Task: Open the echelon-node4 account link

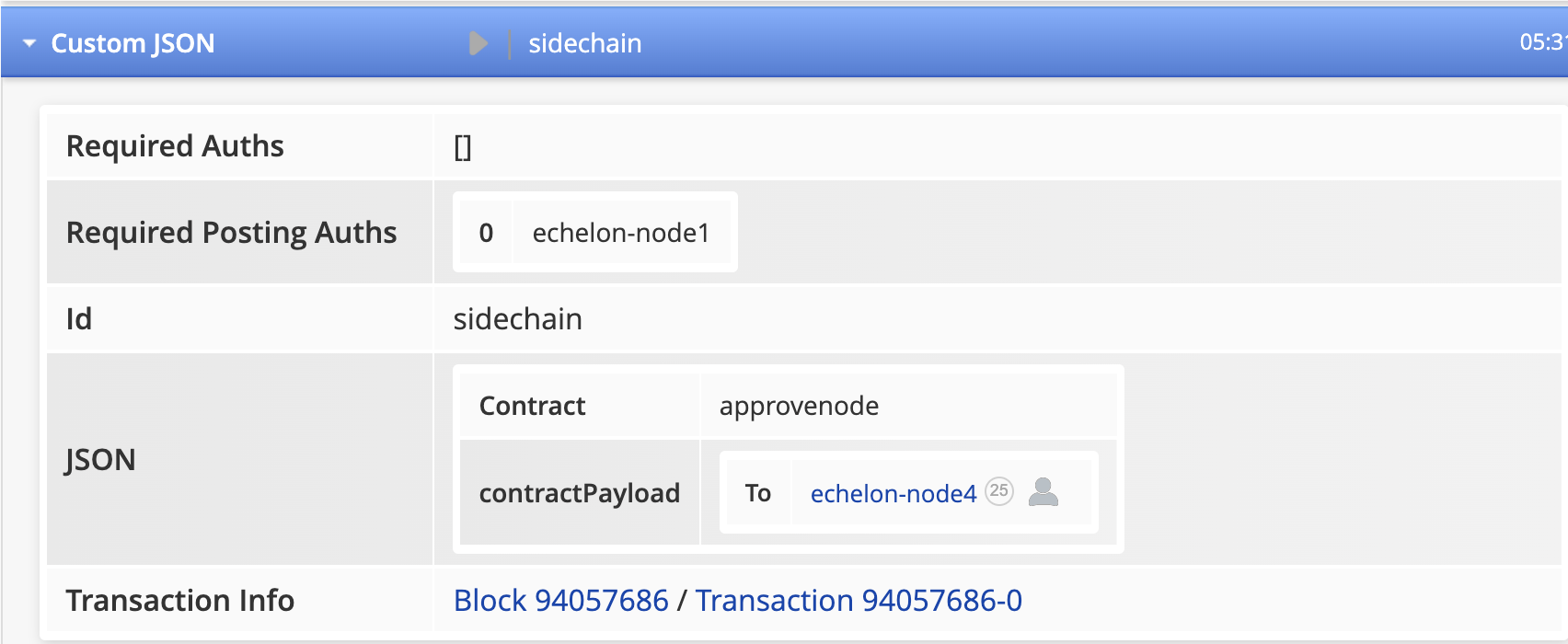Action: coord(893,494)
